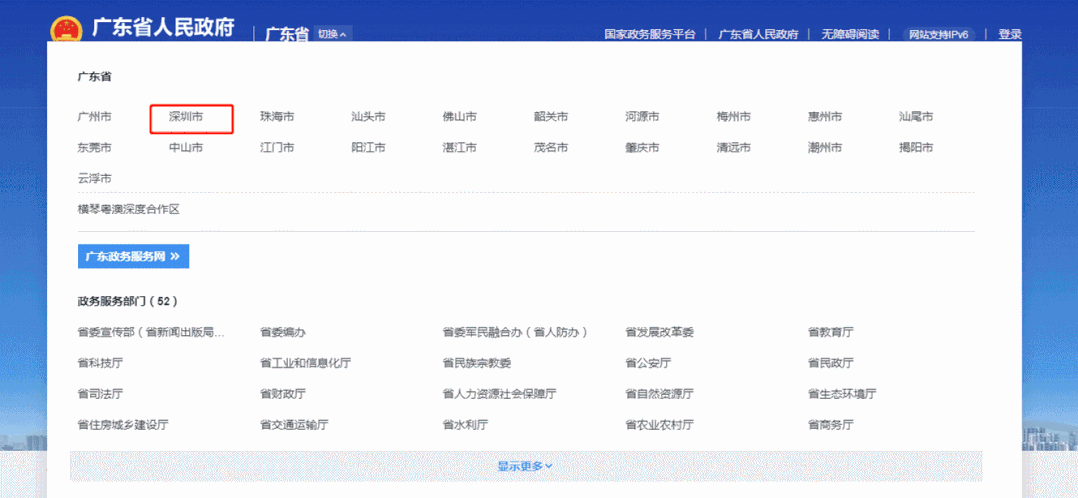Select 韶关市 city

(x=551, y=117)
